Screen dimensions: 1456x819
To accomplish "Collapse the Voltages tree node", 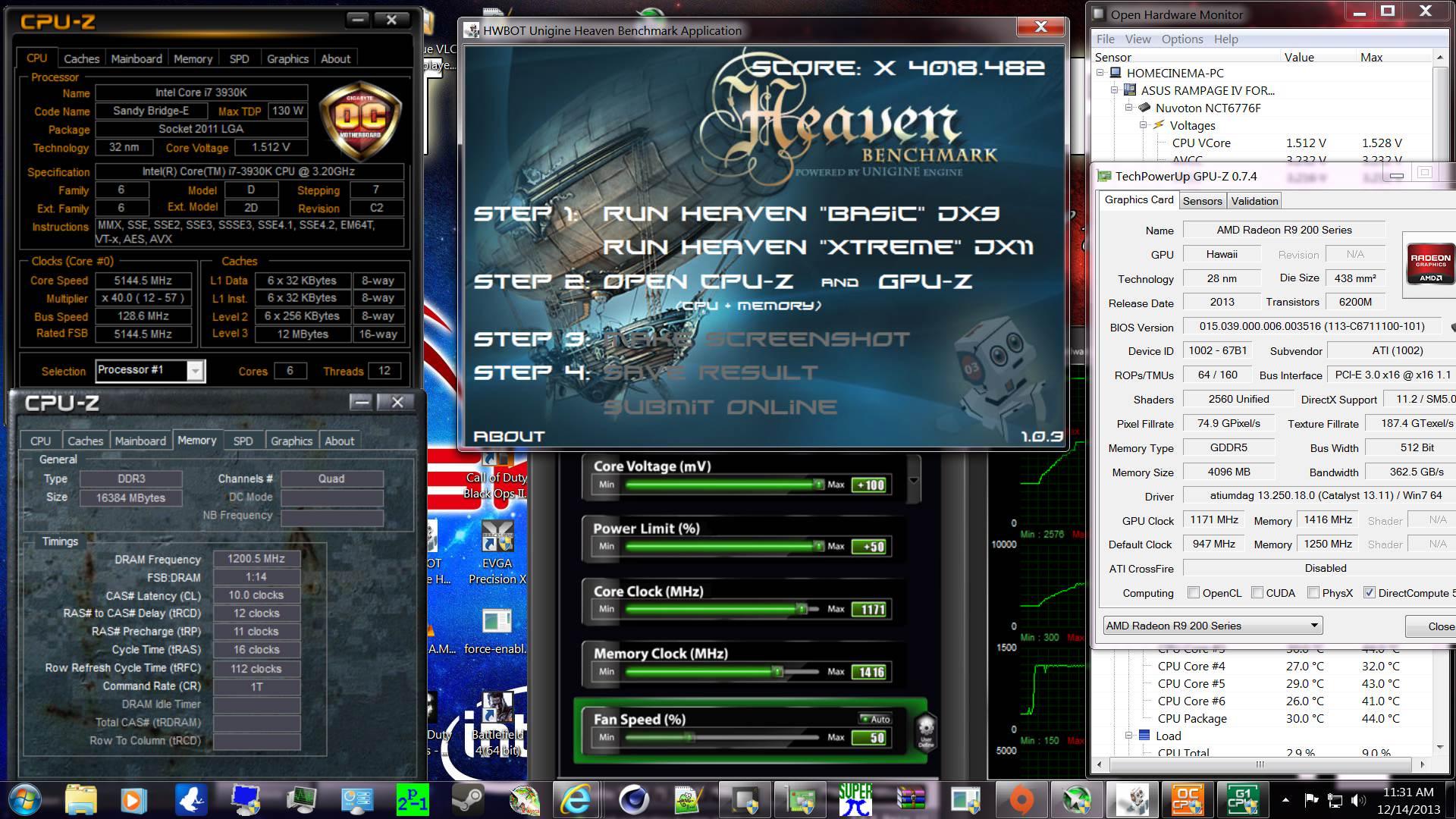I will [1144, 125].
